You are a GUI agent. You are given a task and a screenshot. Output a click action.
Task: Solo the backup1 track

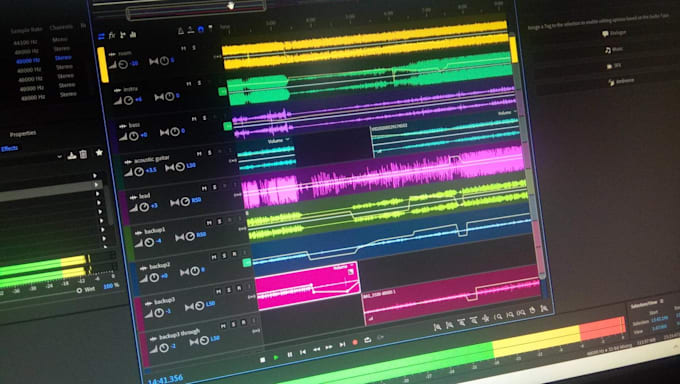coord(219,221)
